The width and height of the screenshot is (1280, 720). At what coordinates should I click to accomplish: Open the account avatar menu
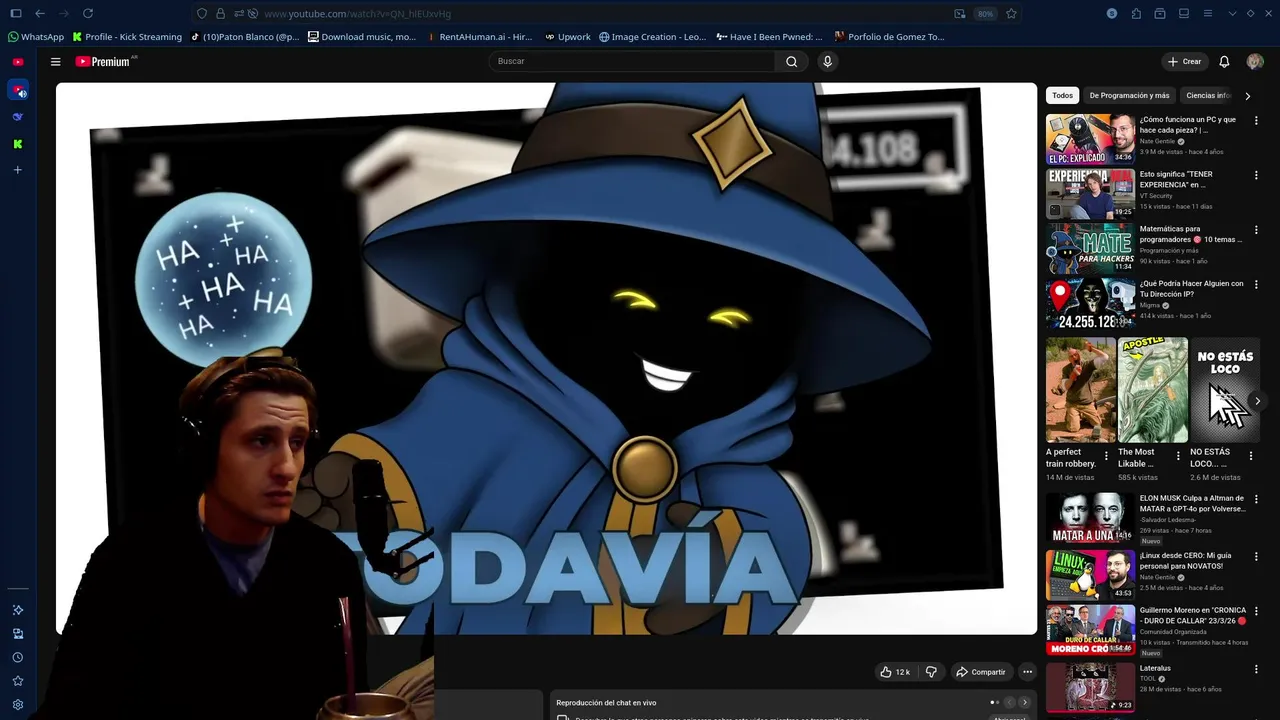[x=1255, y=61]
